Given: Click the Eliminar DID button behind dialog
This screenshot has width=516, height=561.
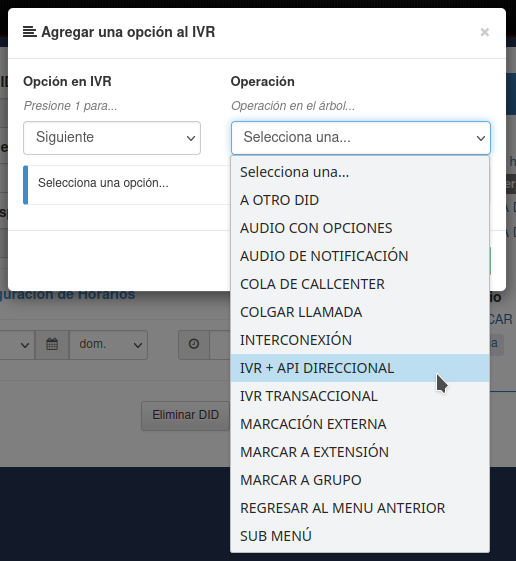Looking at the screenshot, I should pos(185,415).
